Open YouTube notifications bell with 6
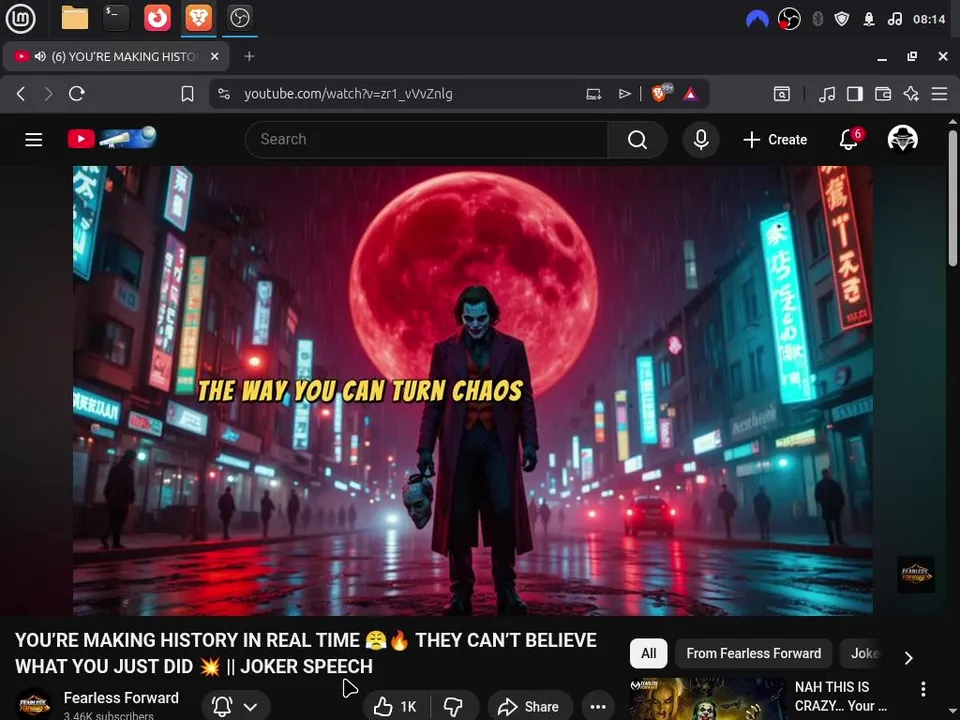Screen dimensions: 960x720 pos(850,139)
